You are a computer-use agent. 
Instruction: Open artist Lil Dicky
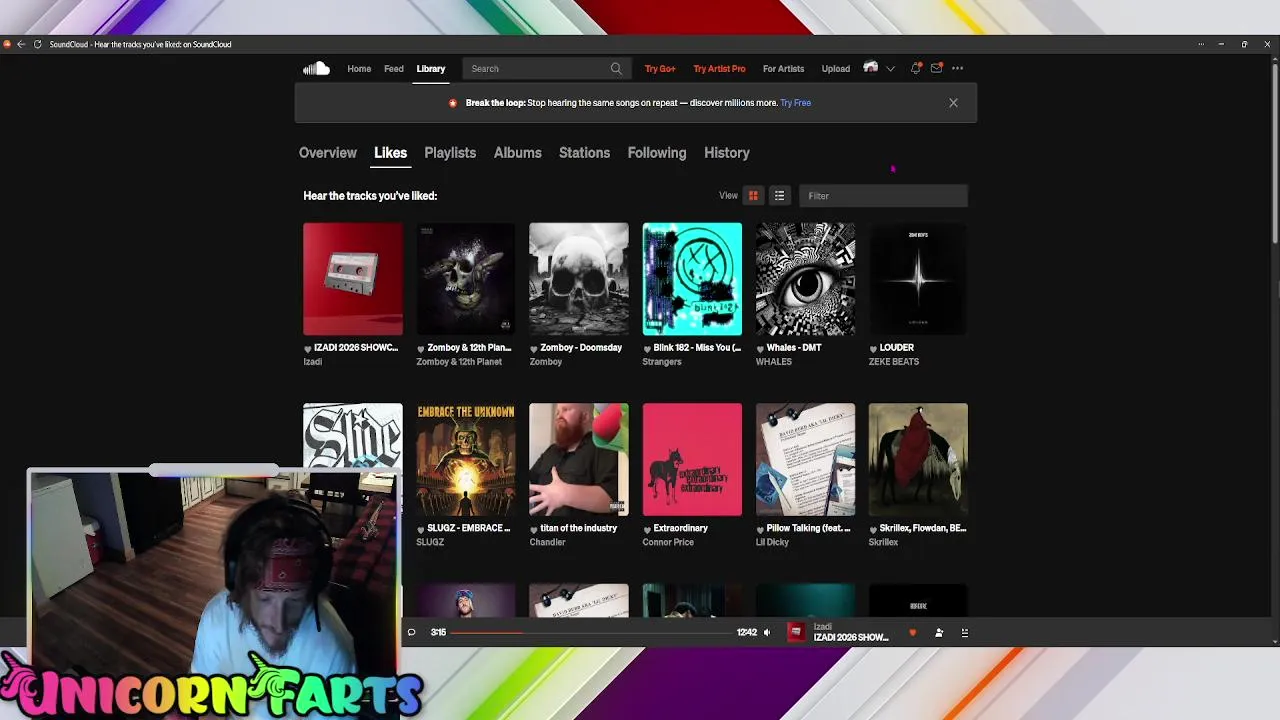(772, 542)
